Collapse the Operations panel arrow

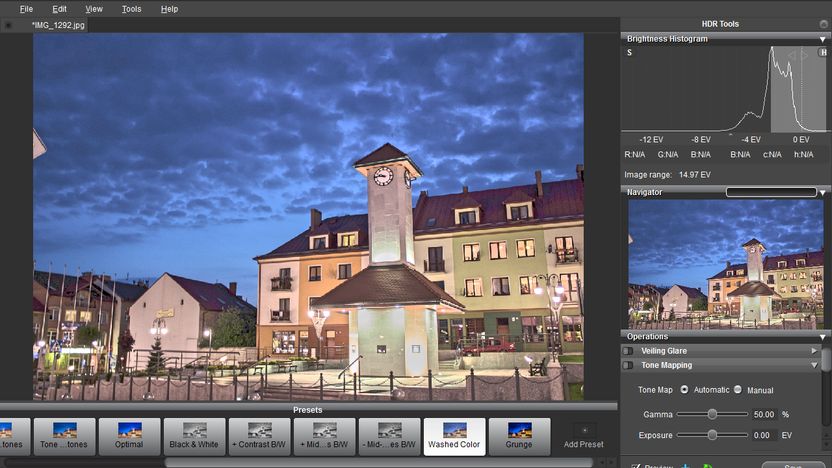tap(822, 337)
